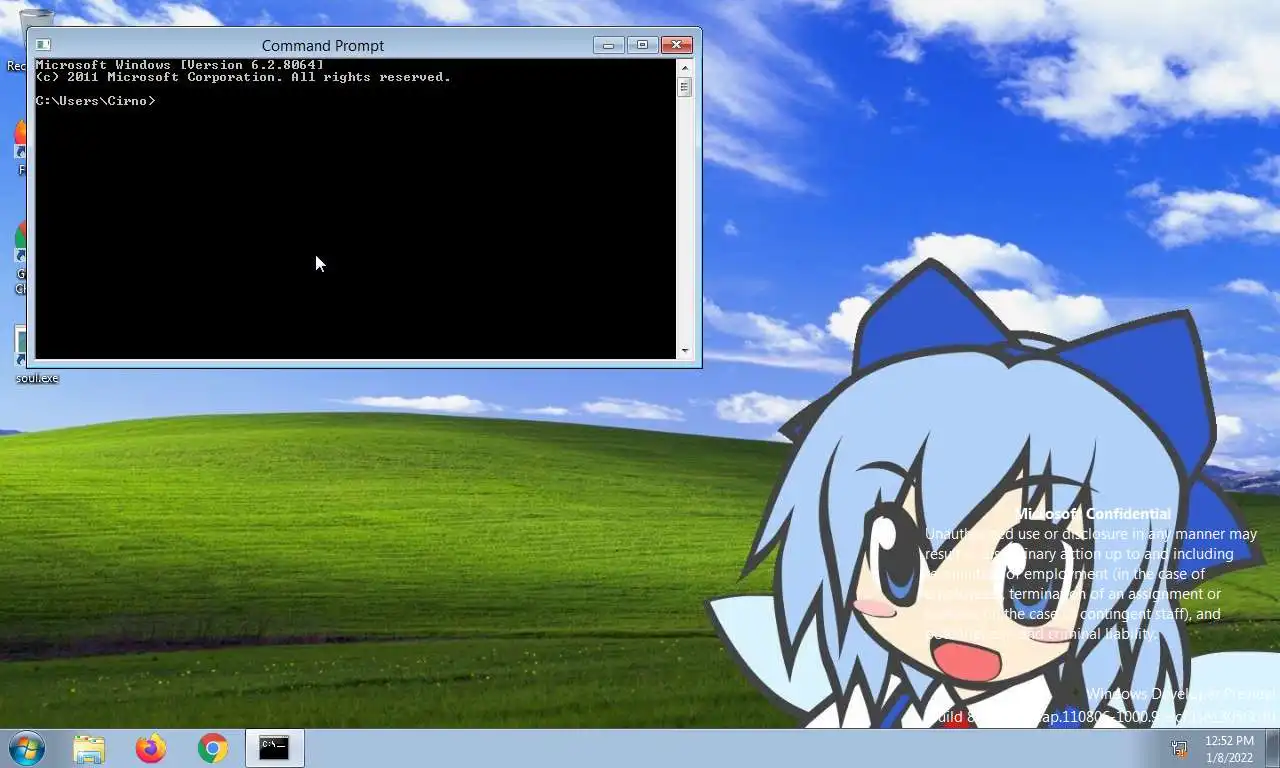The height and width of the screenshot is (768, 1280).
Task: Click the Start button on taskbar
Action: tap(26, 748)
